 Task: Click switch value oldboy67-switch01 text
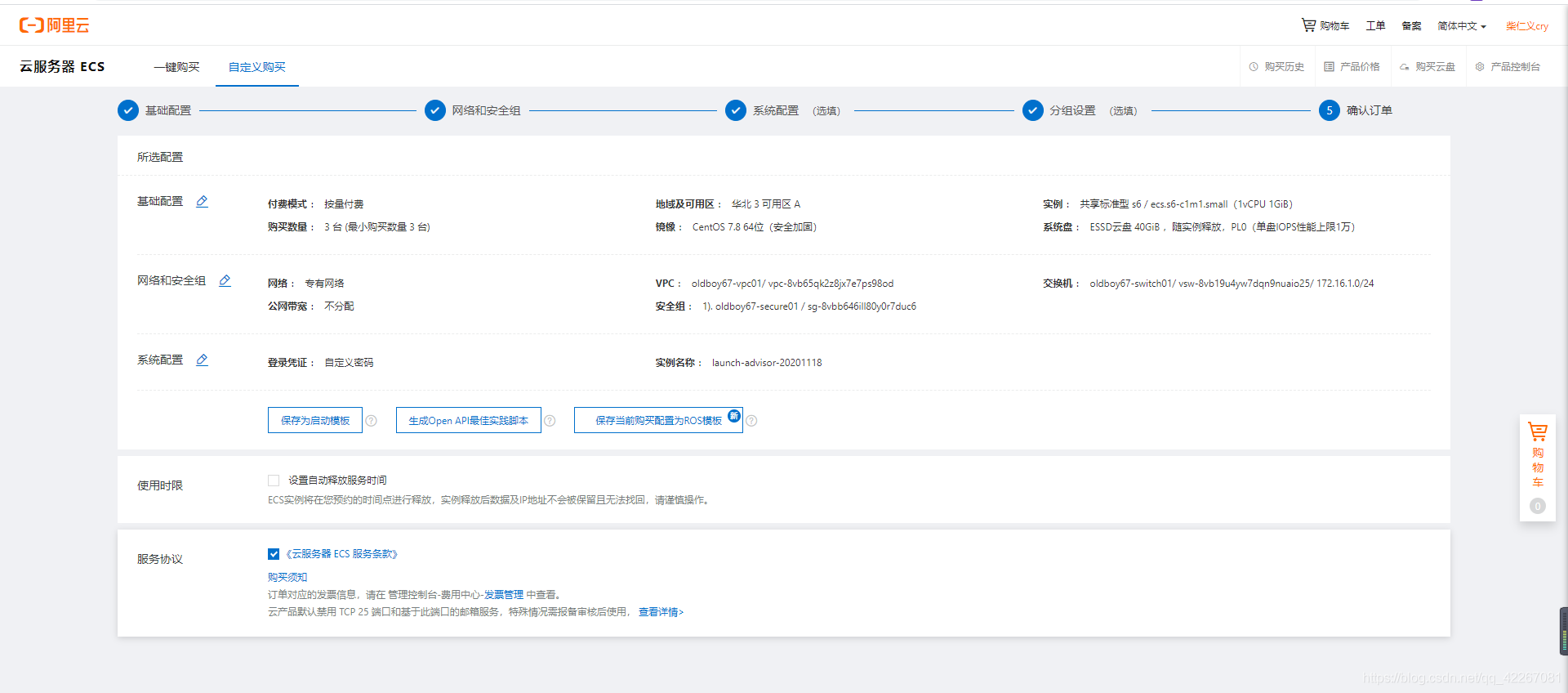(1130, 284)
